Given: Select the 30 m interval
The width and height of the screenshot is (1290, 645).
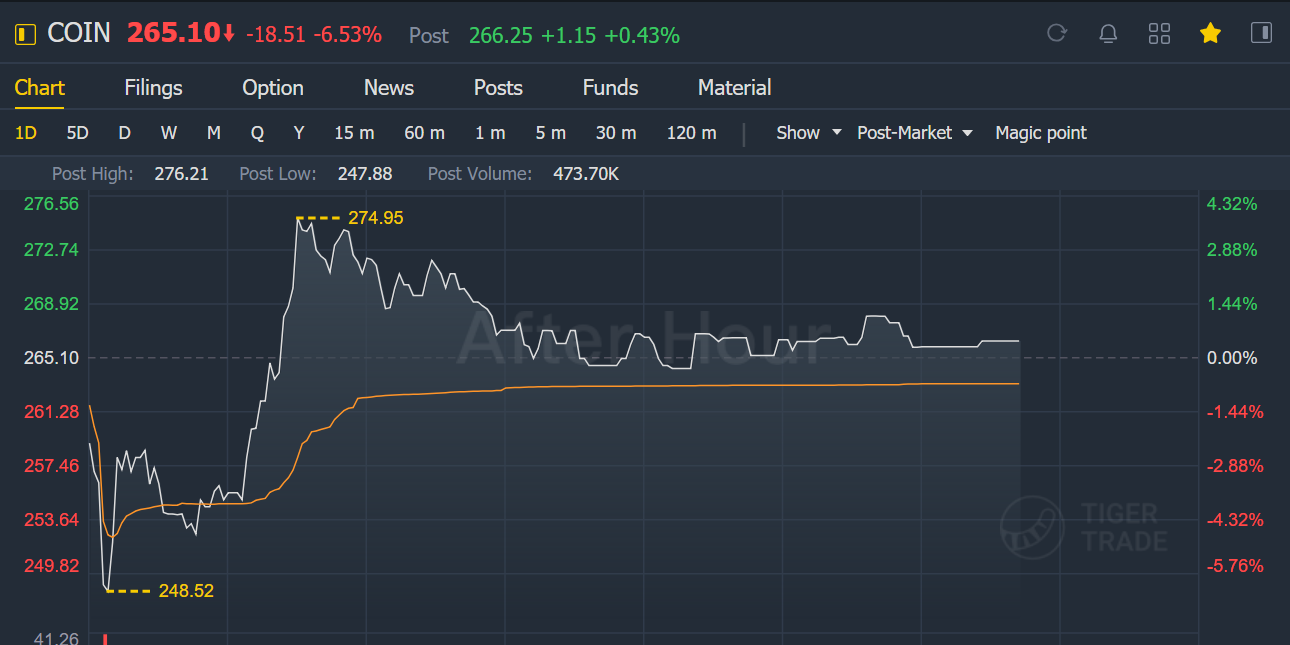Looking at the screenshot, I should (616, 133).
